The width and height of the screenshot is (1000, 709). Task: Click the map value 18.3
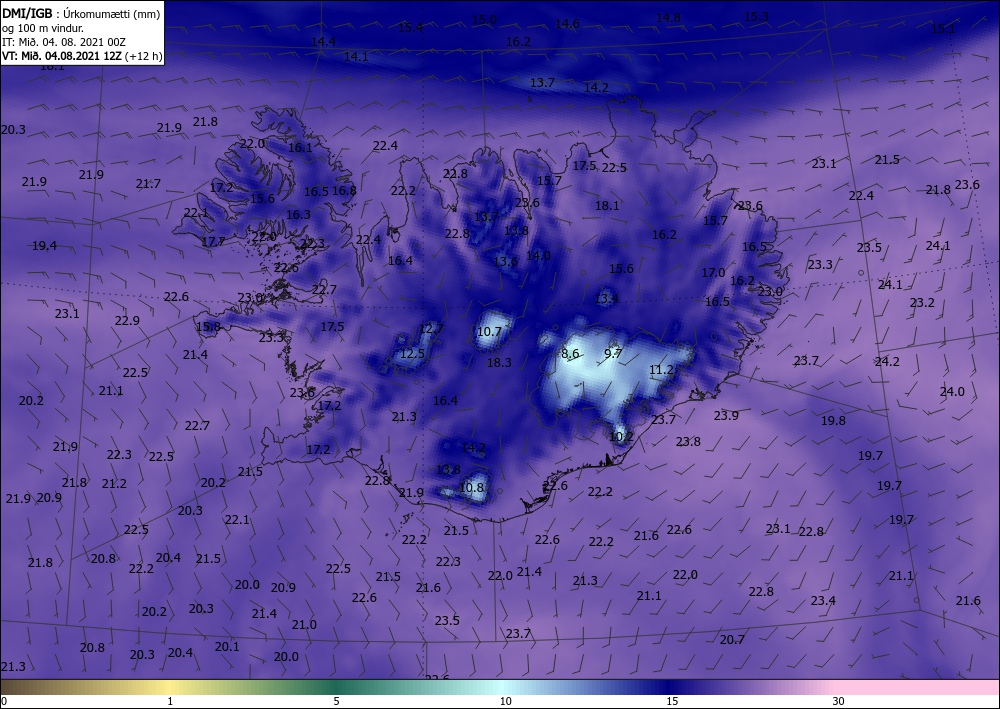499,362
